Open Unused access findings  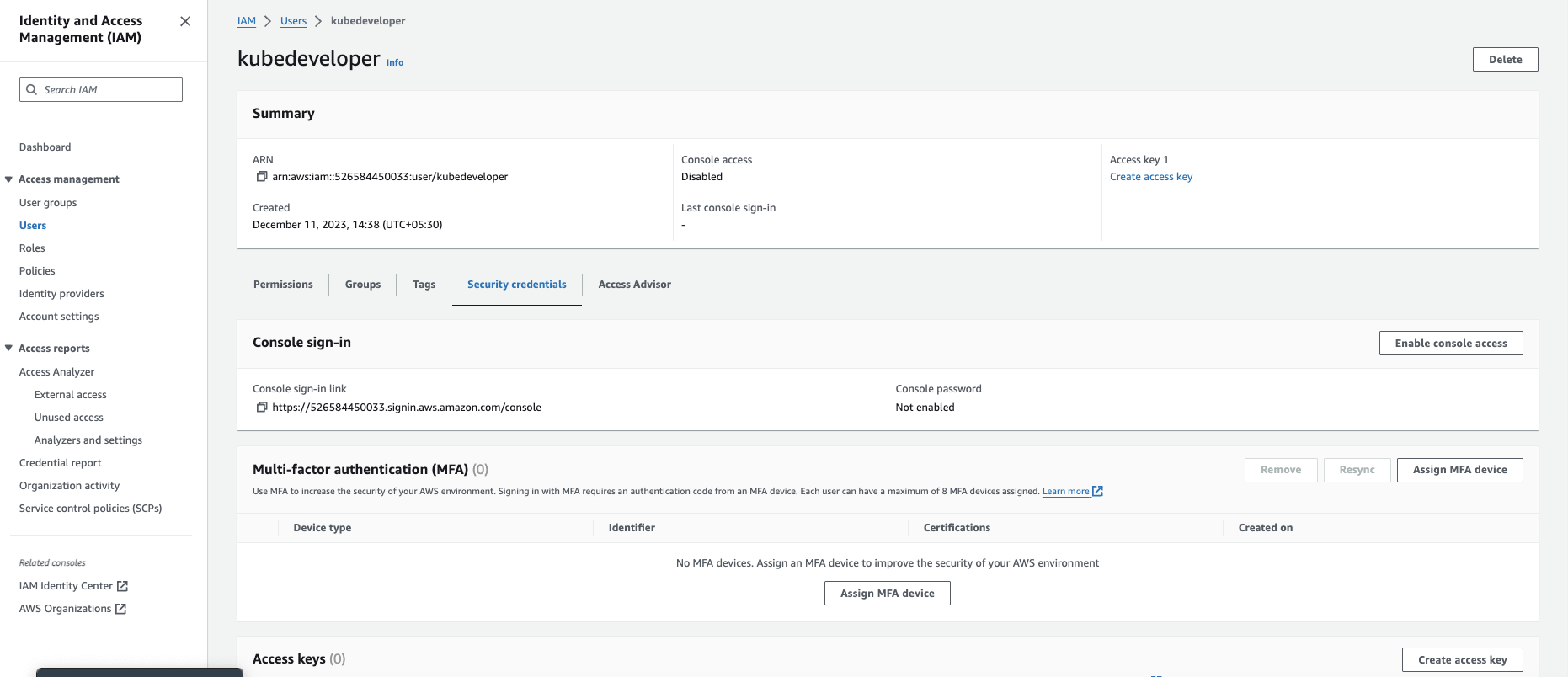coord(69,417)
